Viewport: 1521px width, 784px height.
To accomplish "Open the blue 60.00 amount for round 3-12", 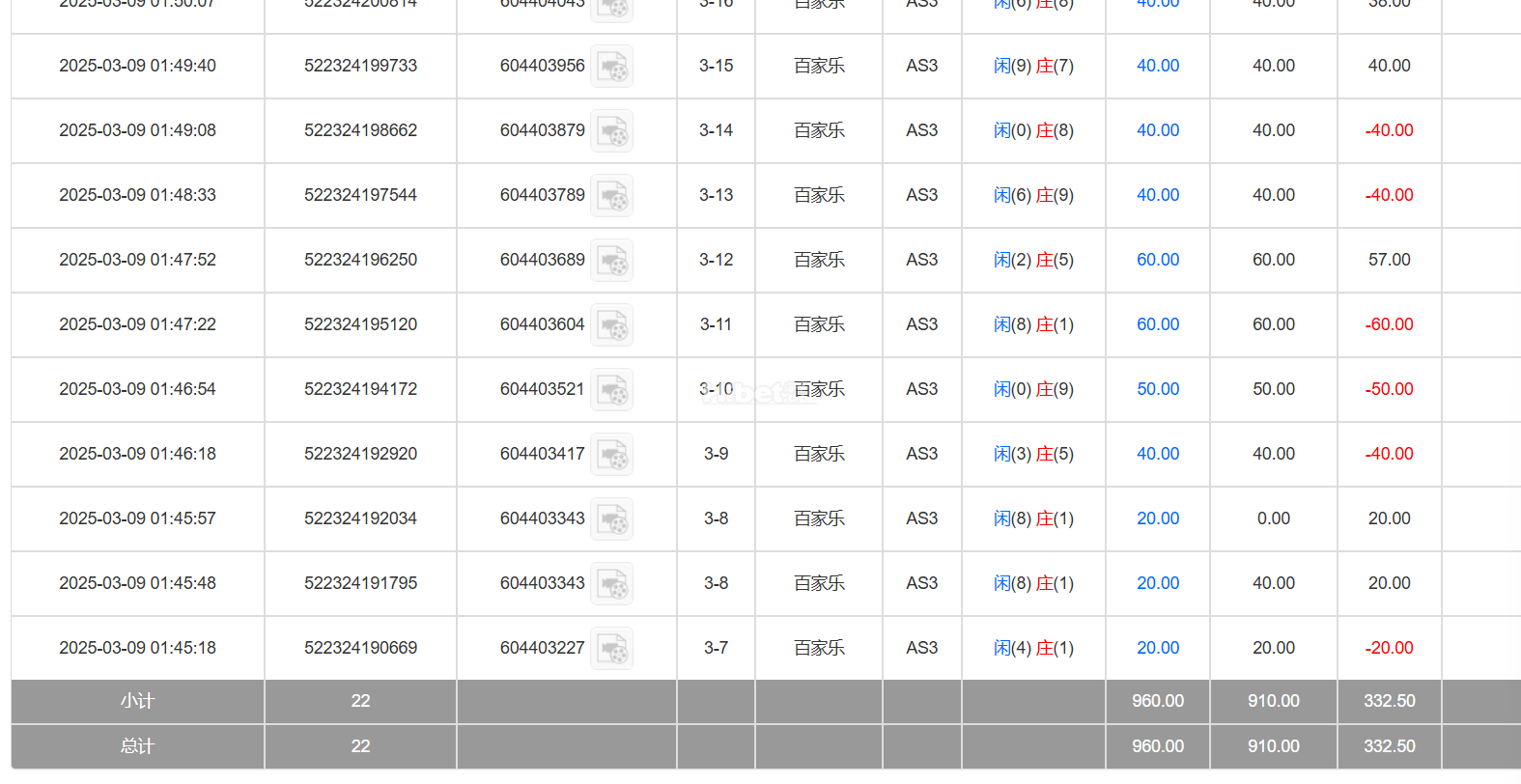I will [1157, 260].
